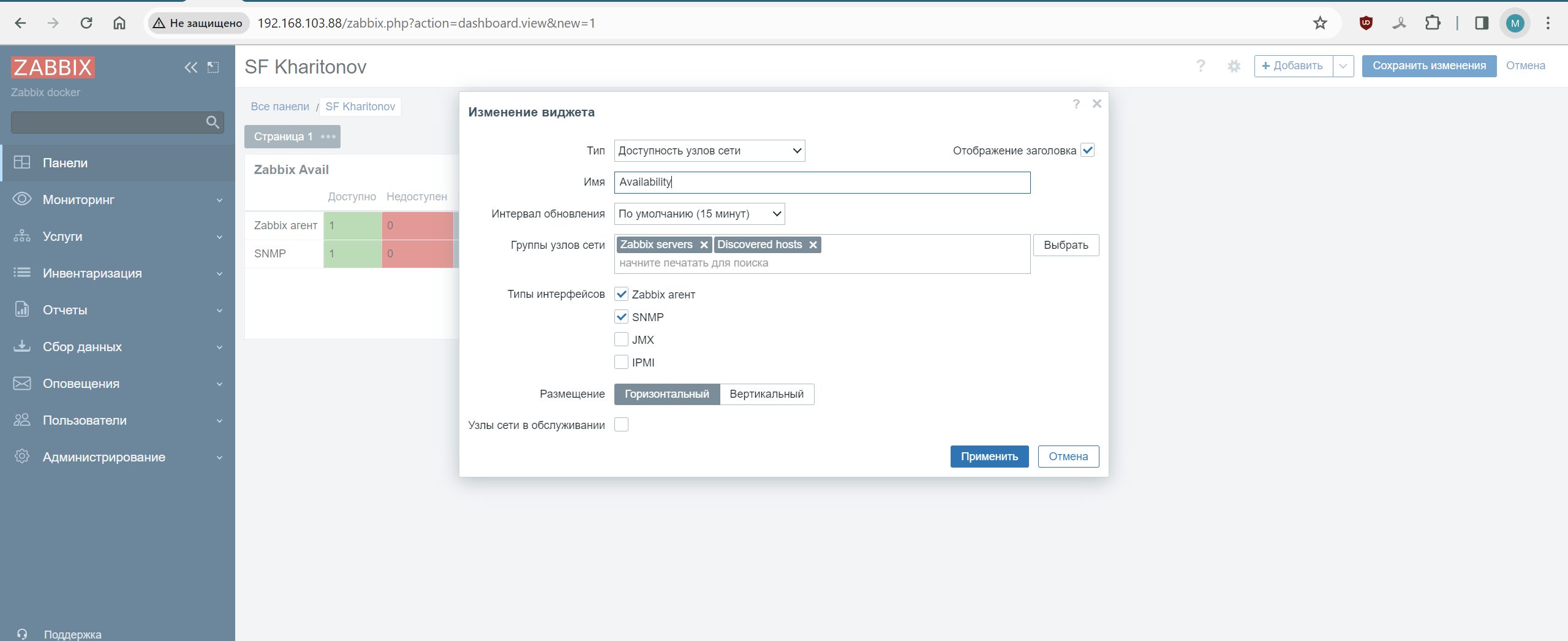The image size is (1568, 641).
Task: Click the dashboard settings gear icon
Action: pos(1234,66)
